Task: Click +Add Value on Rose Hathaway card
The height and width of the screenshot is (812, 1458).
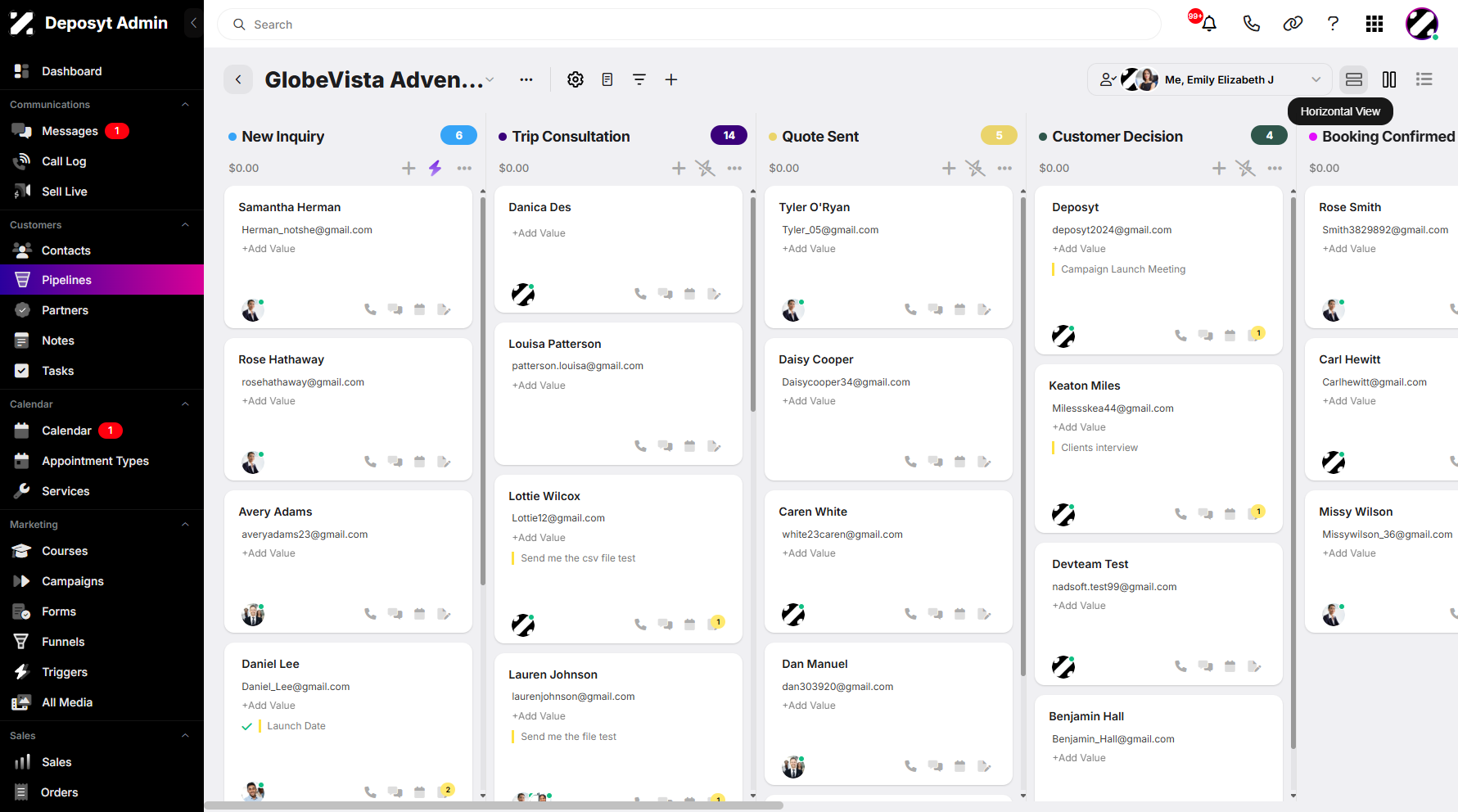Action: tap(269, 401)
